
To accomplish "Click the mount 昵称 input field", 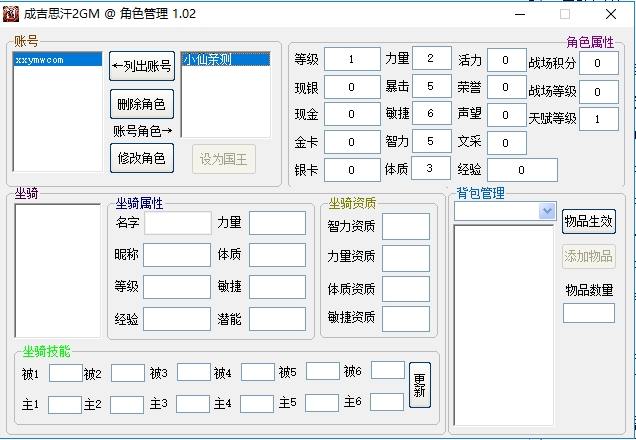I will (x=177, y=255).
